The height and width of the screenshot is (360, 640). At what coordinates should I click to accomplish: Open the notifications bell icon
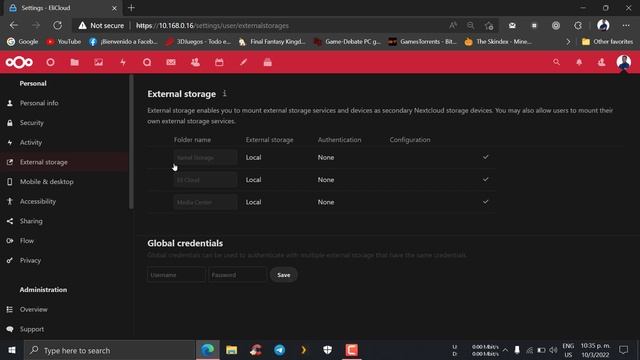[x=579, y=62]
